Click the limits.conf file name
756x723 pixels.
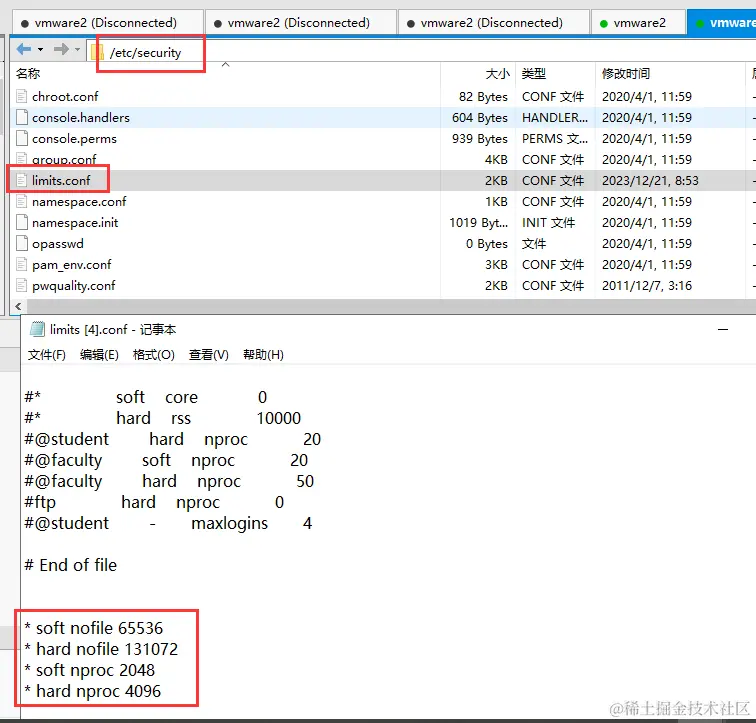(x=61, y=180)
